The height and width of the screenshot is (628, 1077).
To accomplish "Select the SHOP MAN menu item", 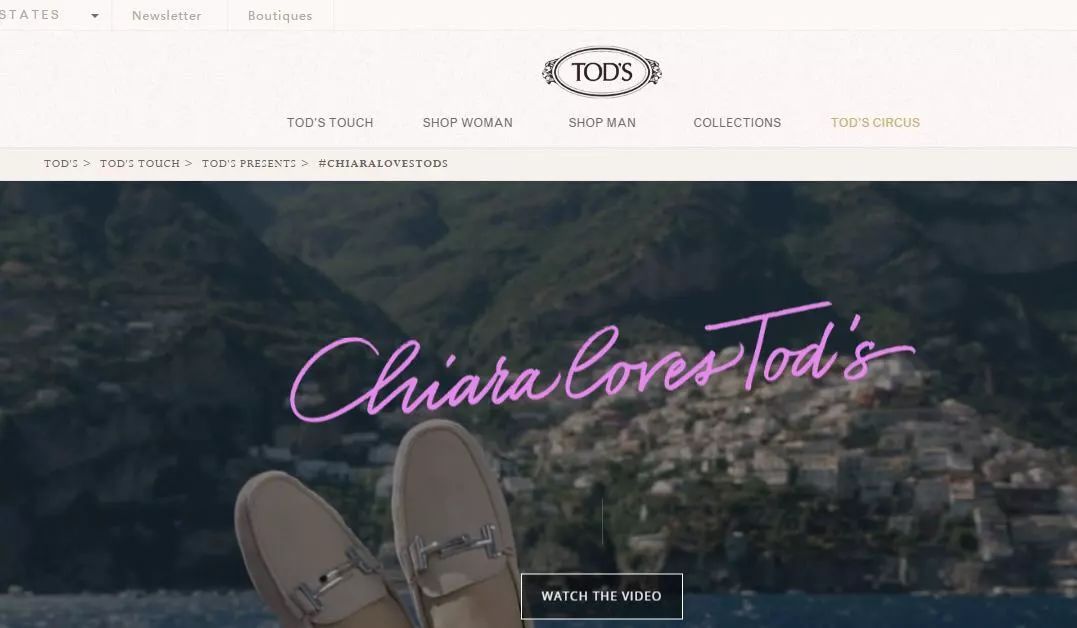I will pos(602,122).
